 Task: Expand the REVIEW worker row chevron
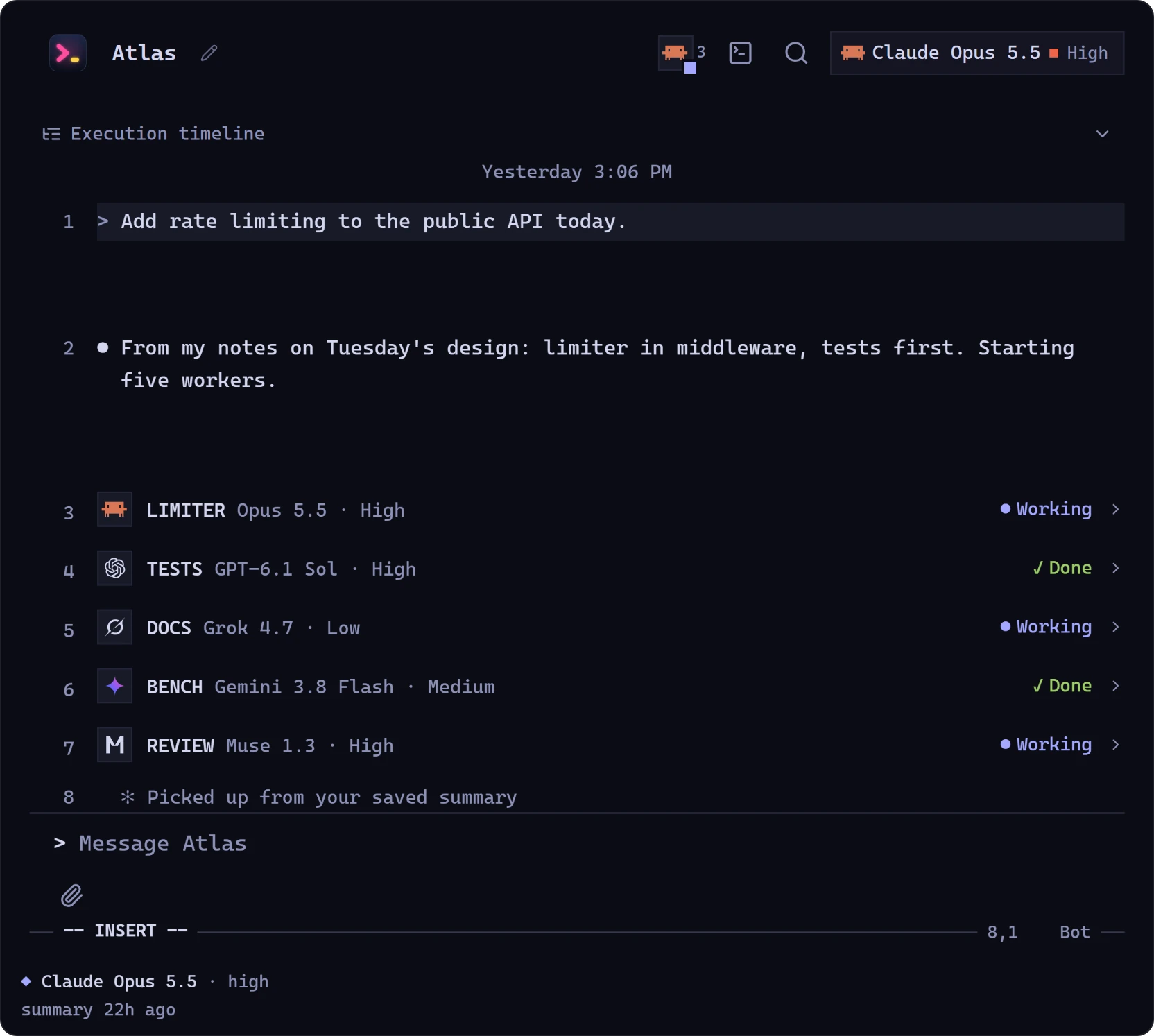pyautogui.click(x=1115, y=745)
